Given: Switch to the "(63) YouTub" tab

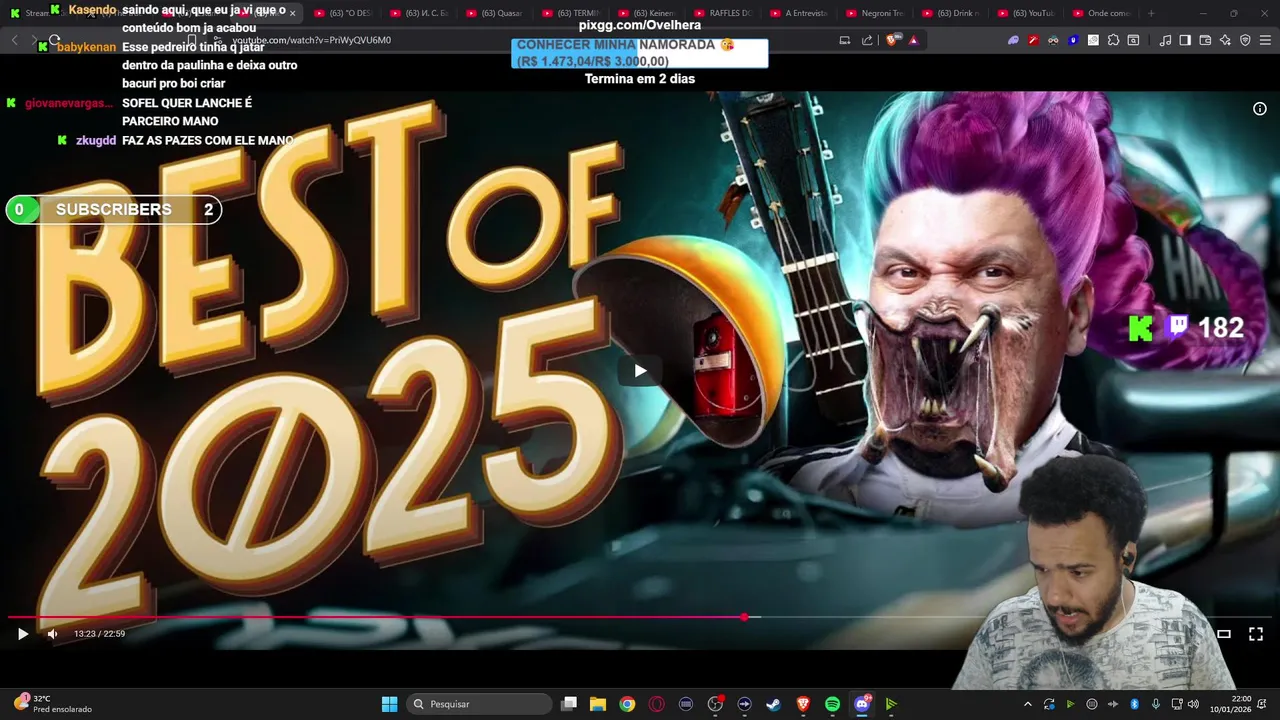Looking at the screenshot, I should pos(1026,13).
